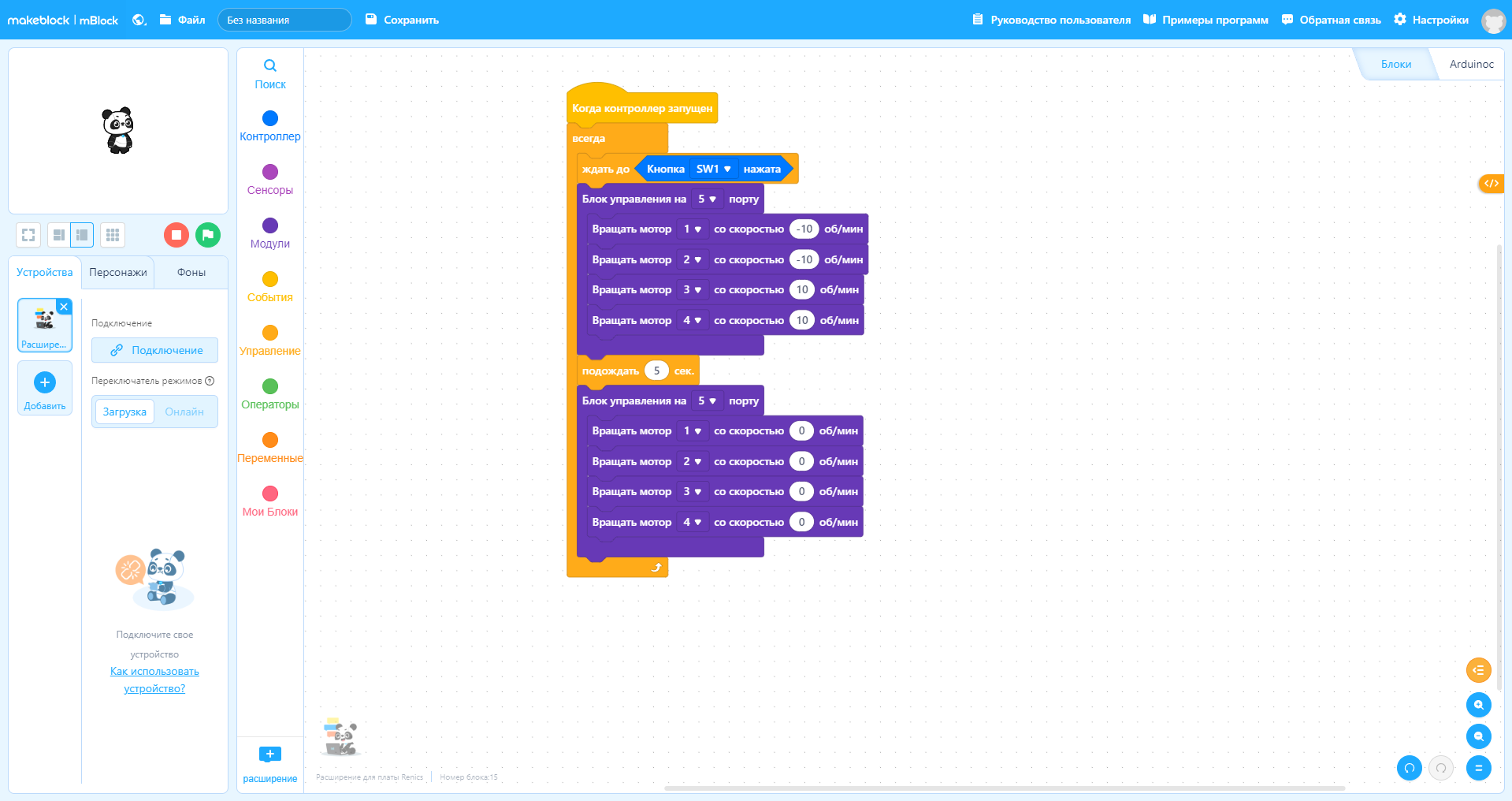The image size is (1512, 801).
Task: Click the red stop button
Action: 176,235
